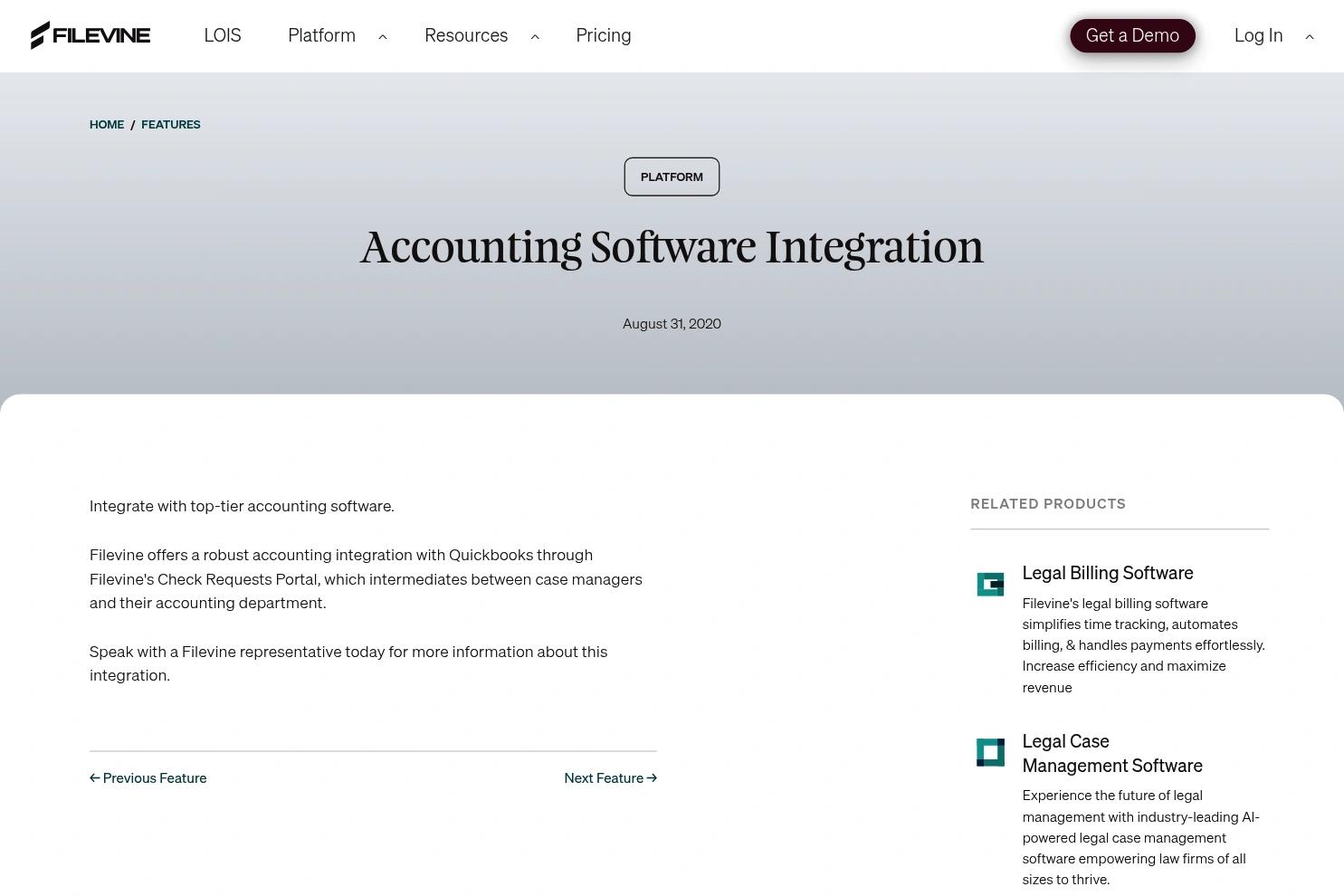
Task: Click the paragraph starting 'Filevine offers a robust'
Action: pyautogui.click(x=366, y=578)
